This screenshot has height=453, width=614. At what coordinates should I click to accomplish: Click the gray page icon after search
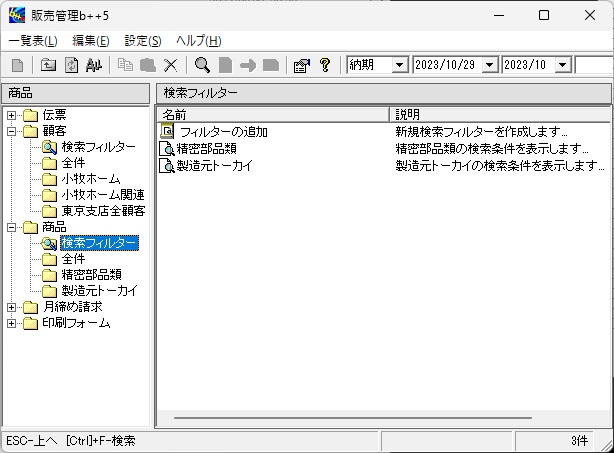(225, 65)
